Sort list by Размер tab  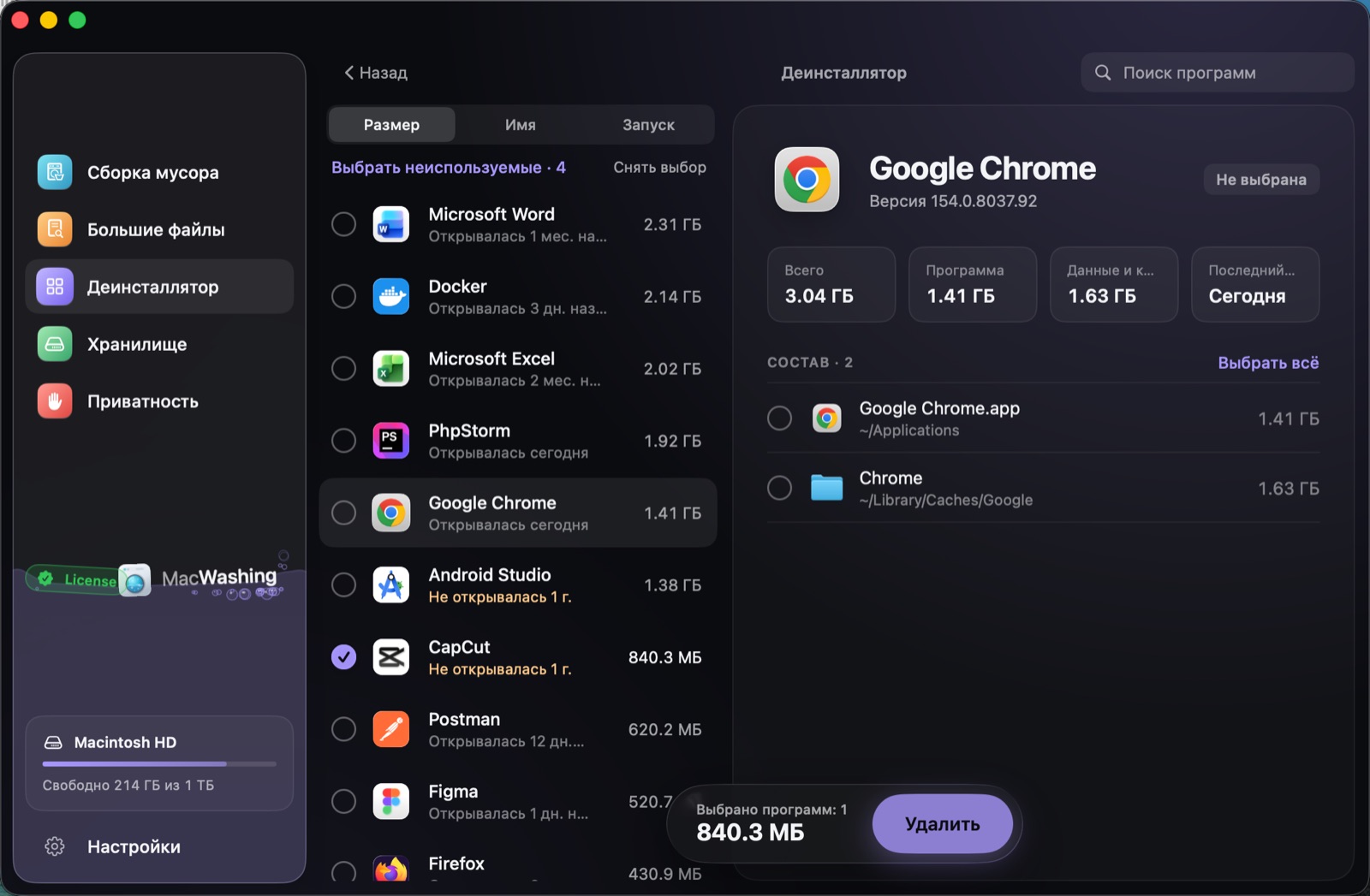point(391,125)
